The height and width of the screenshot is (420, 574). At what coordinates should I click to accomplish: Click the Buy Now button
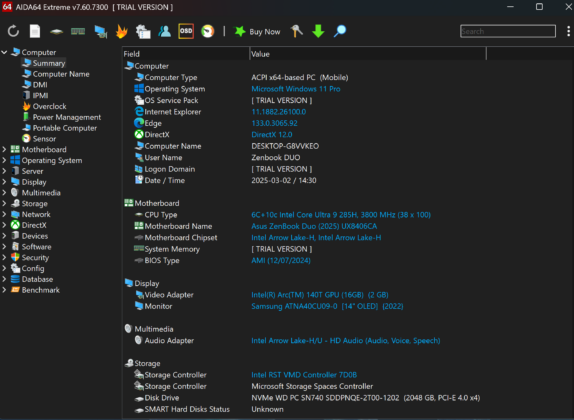[257, 31]
